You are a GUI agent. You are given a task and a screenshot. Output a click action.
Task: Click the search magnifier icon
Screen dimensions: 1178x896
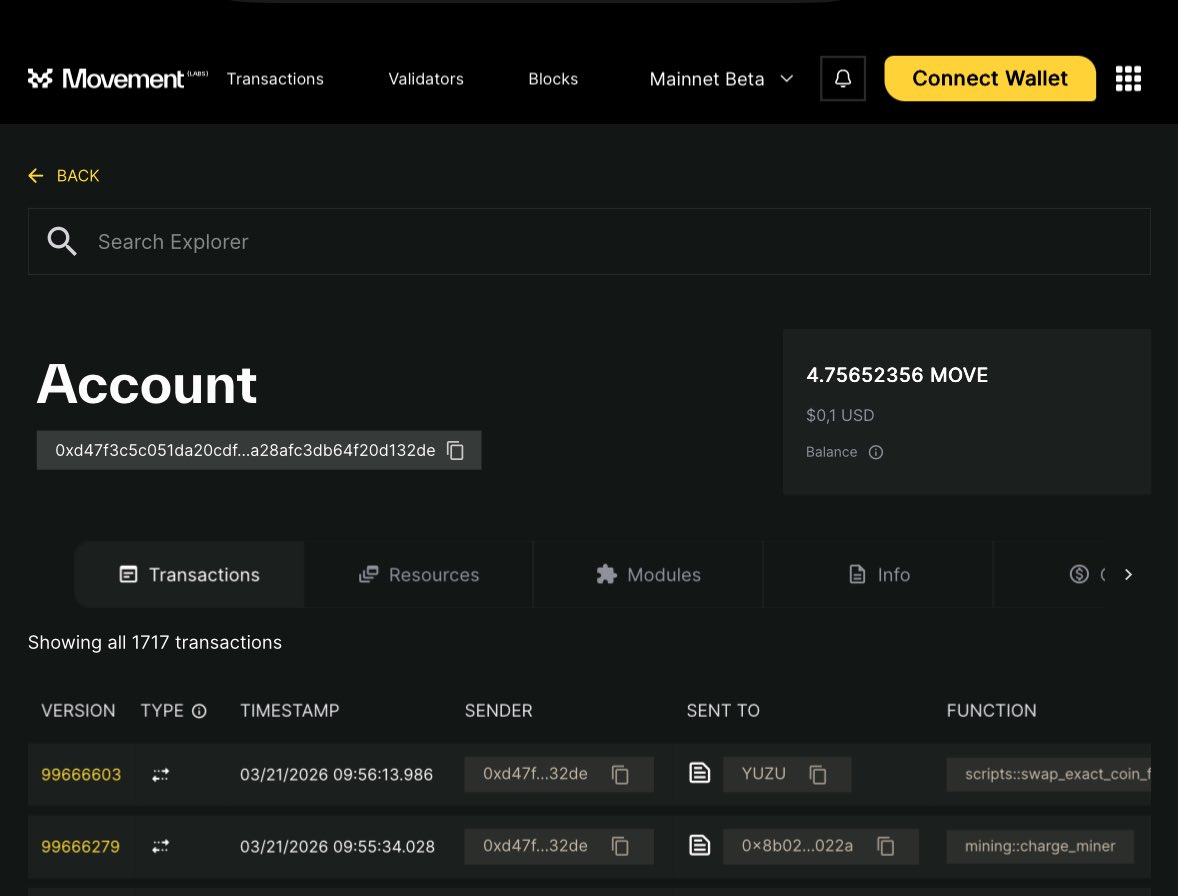point(62,241)
